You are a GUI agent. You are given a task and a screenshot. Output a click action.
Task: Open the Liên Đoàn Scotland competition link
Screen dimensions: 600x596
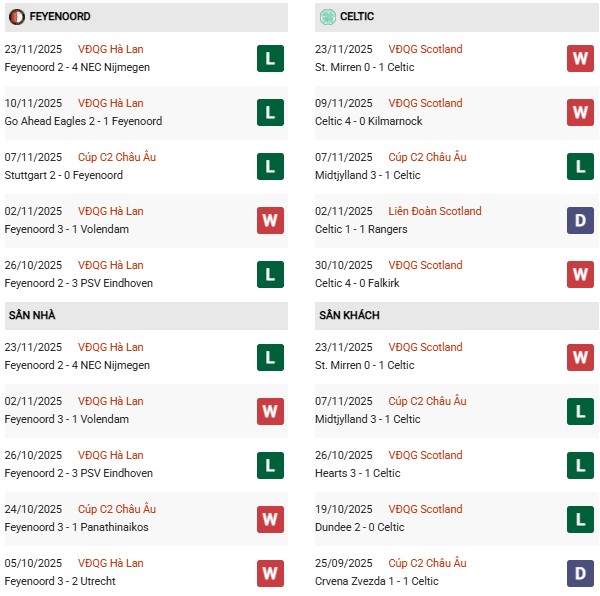click(x=435, y=211)
